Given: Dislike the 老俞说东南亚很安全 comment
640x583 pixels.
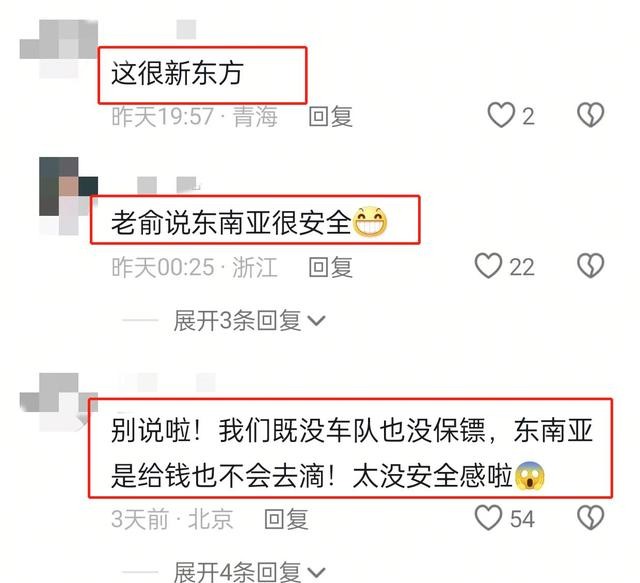Looking at the screenshot, I should click(x=590, y=266).
